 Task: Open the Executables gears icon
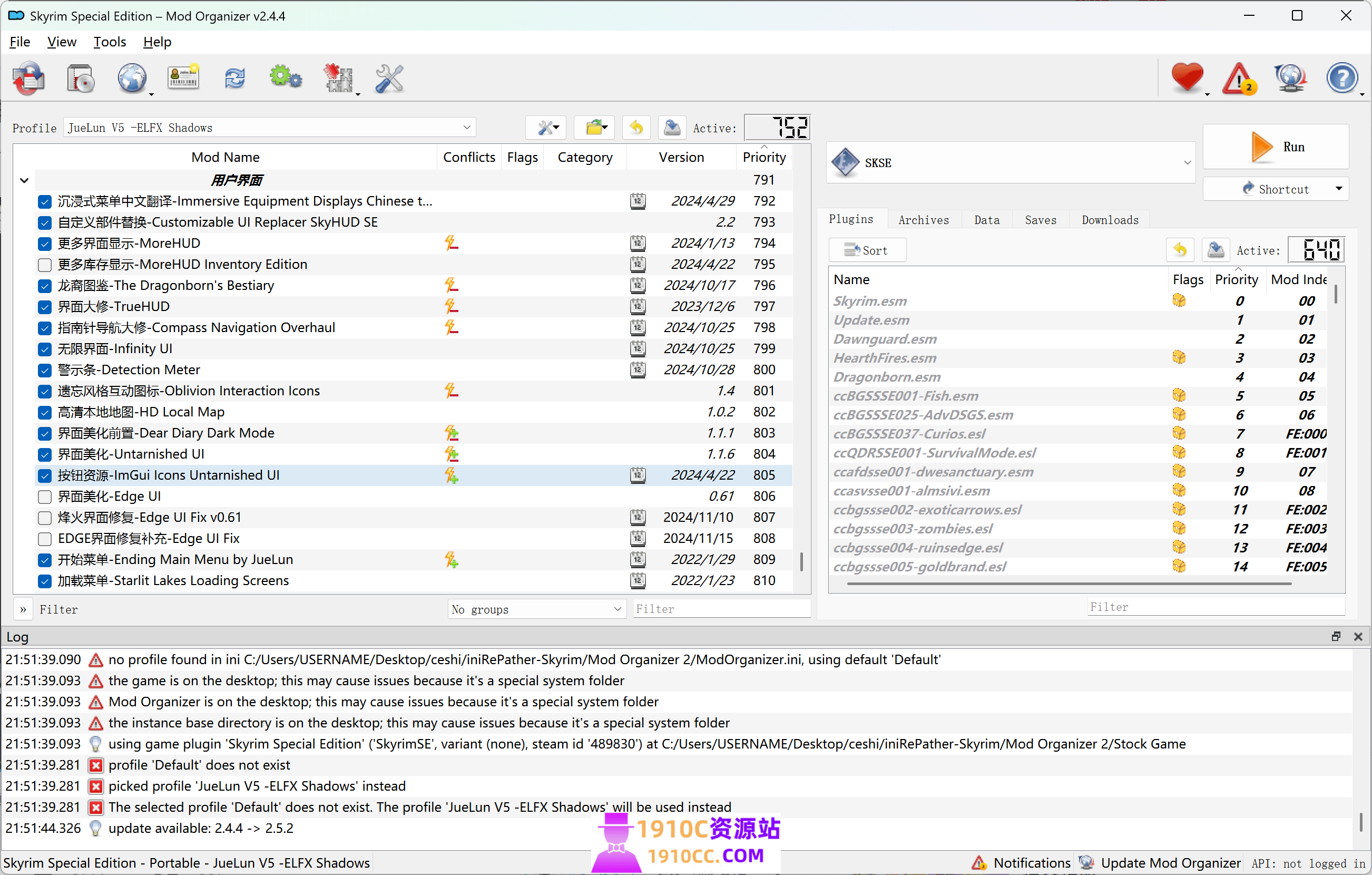coord(286,78)
